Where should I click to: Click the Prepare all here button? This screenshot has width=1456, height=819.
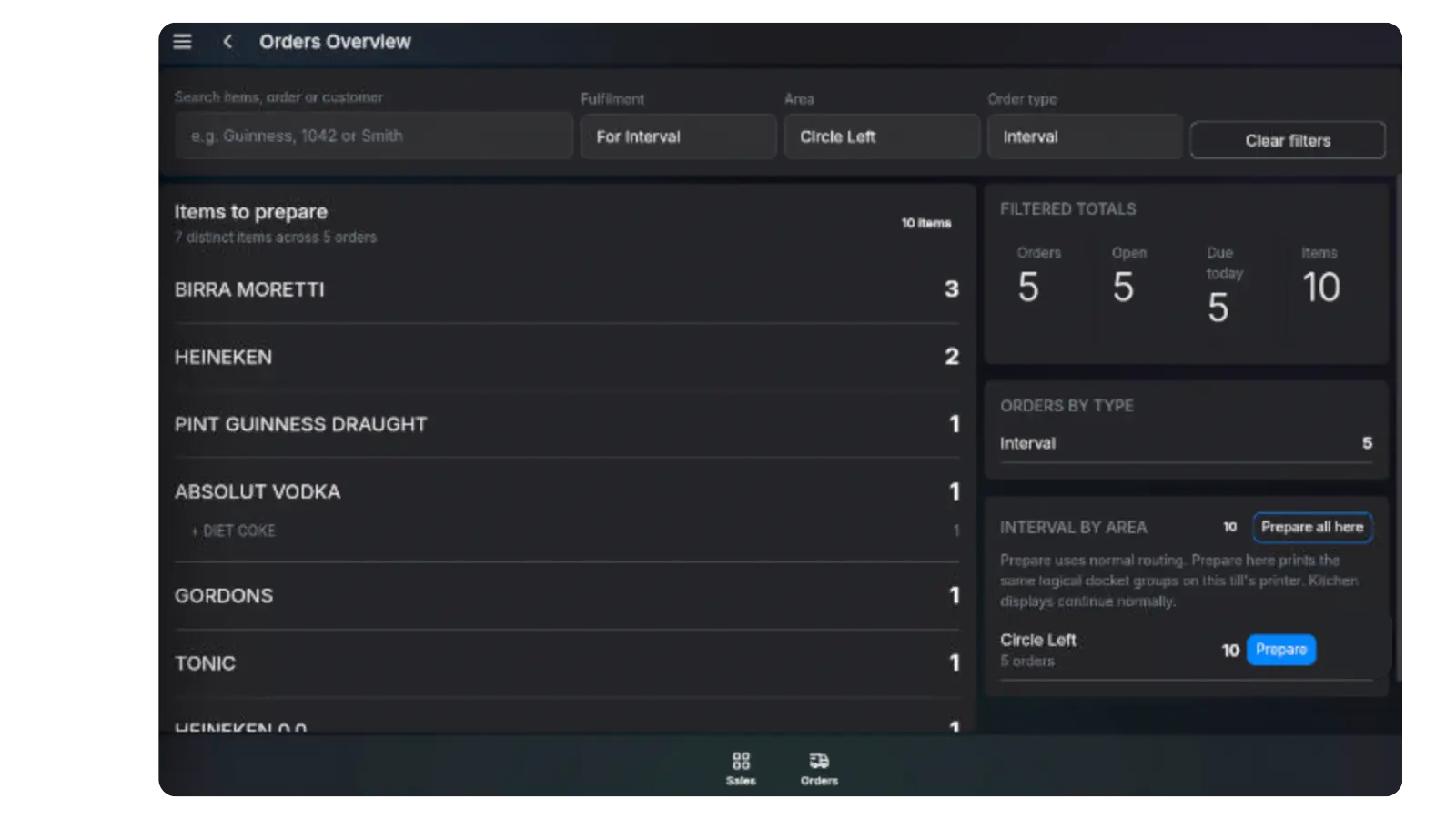tap(1312, 527)
